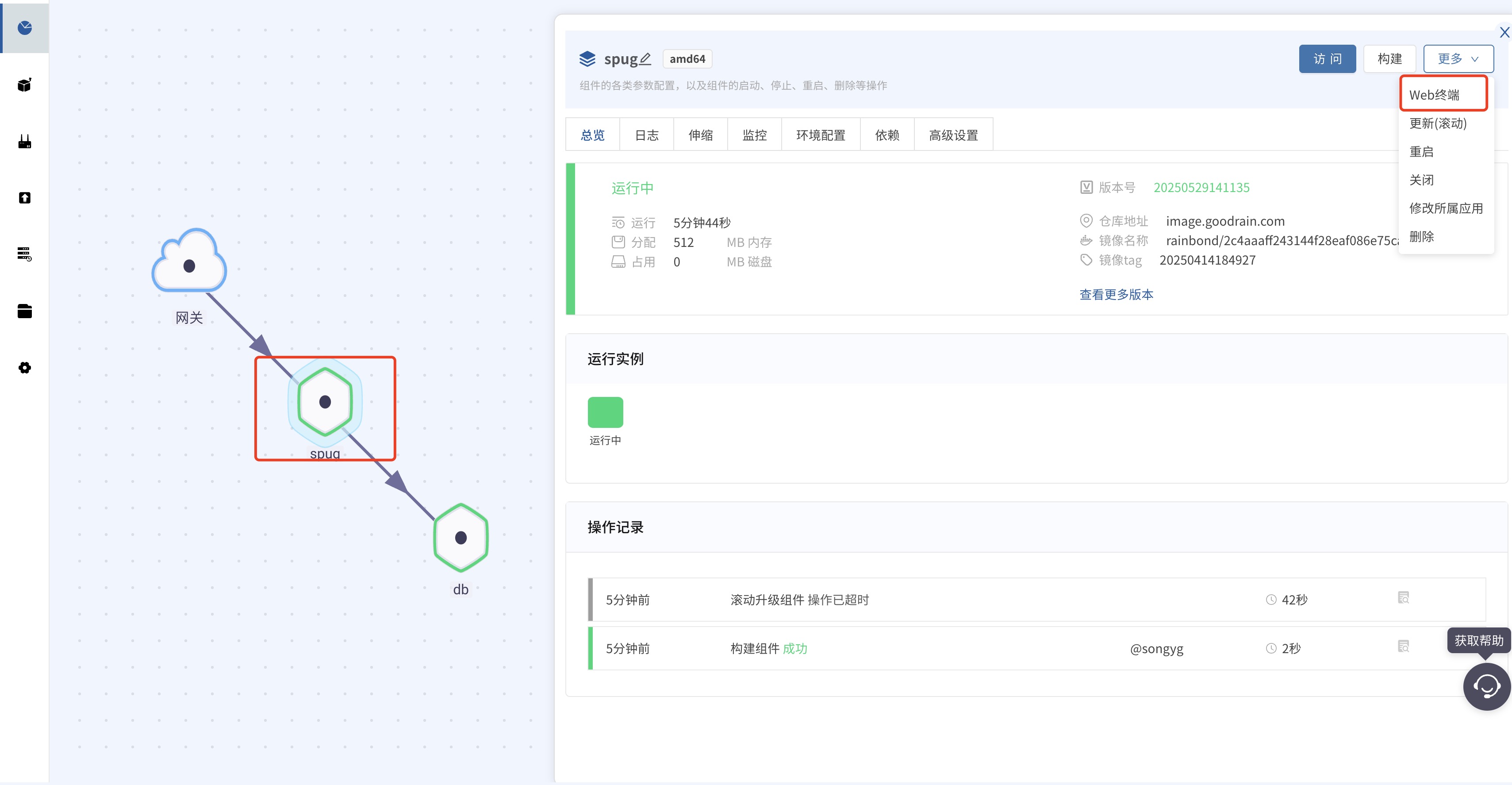The width and height of the screenshot is (1512, 785).
Task: Open the folder sidebar icon
Action: tap(25, 311)
